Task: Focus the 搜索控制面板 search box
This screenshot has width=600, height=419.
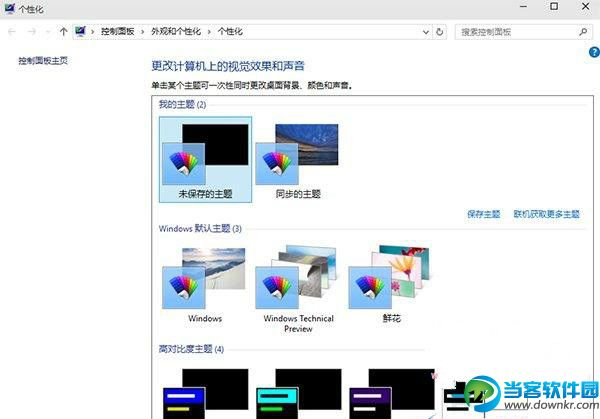Action: tap(523, 32)
